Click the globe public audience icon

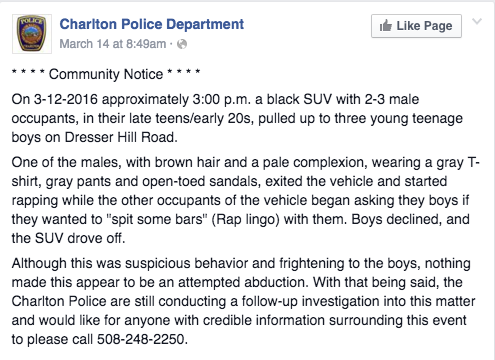coord(182,44)
